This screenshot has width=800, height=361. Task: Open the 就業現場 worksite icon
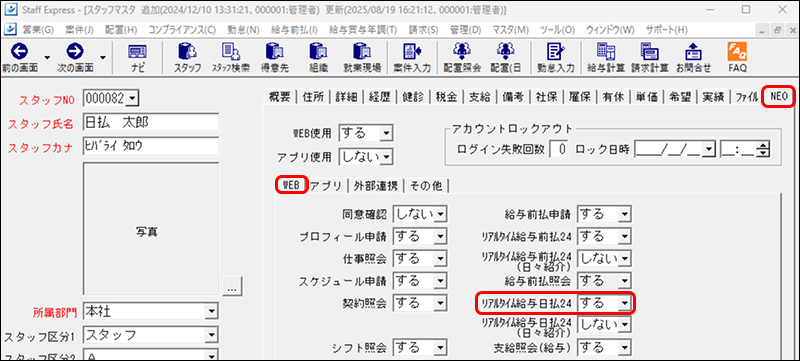click(x=363, y=51)
